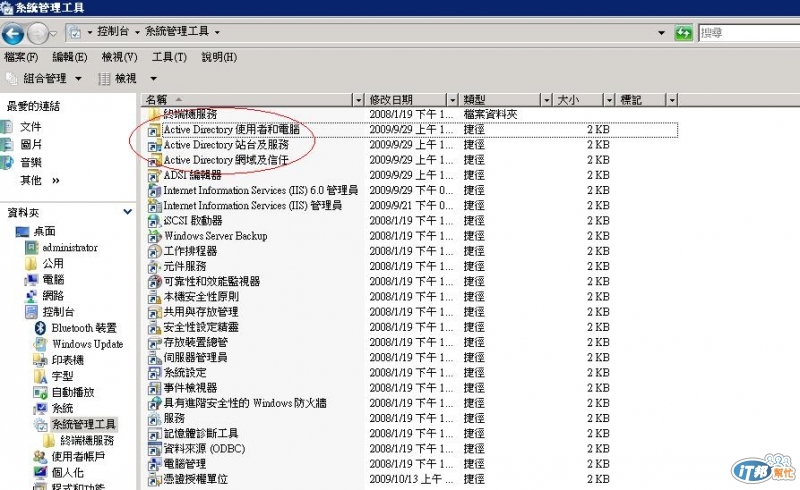Select 系統管理工具 in the folder tree
800x490 pixels.
tap(84, 424)
